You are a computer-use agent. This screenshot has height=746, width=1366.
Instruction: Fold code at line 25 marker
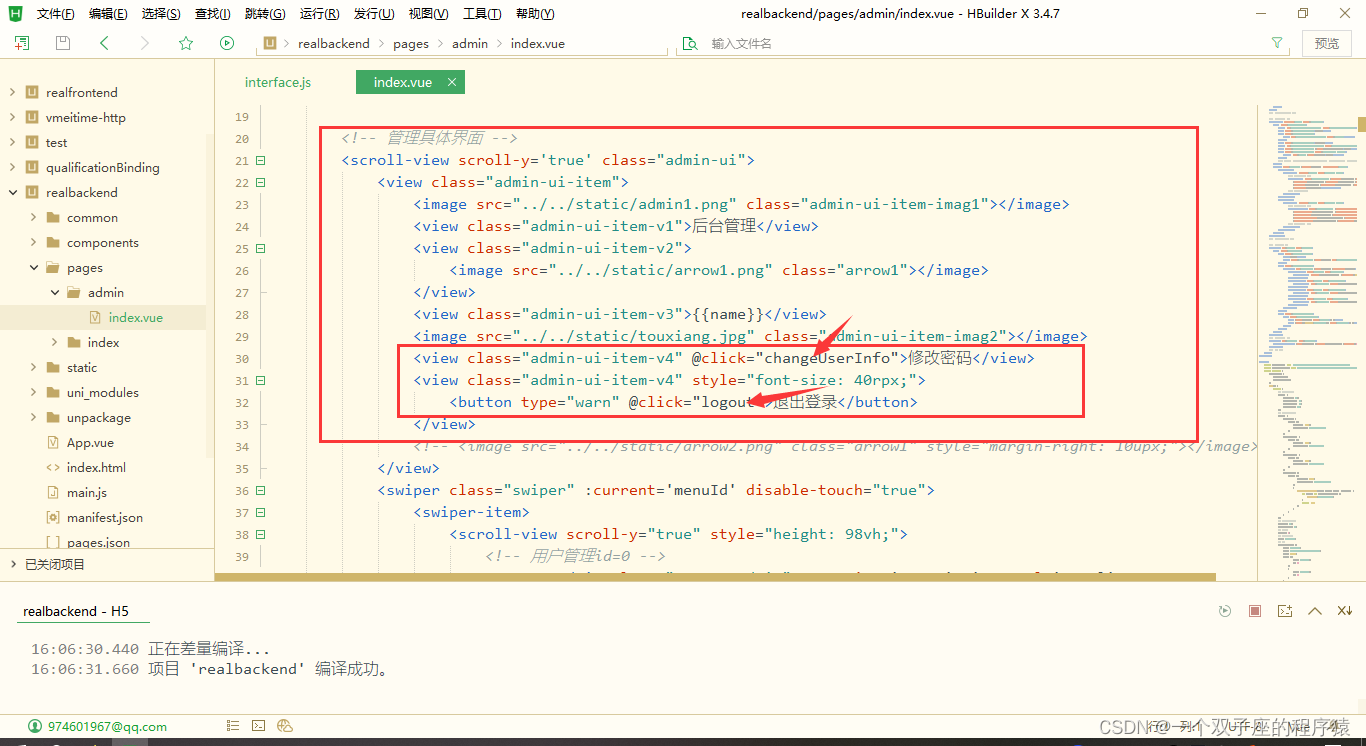pyautogui.click(x=261, y=248)
